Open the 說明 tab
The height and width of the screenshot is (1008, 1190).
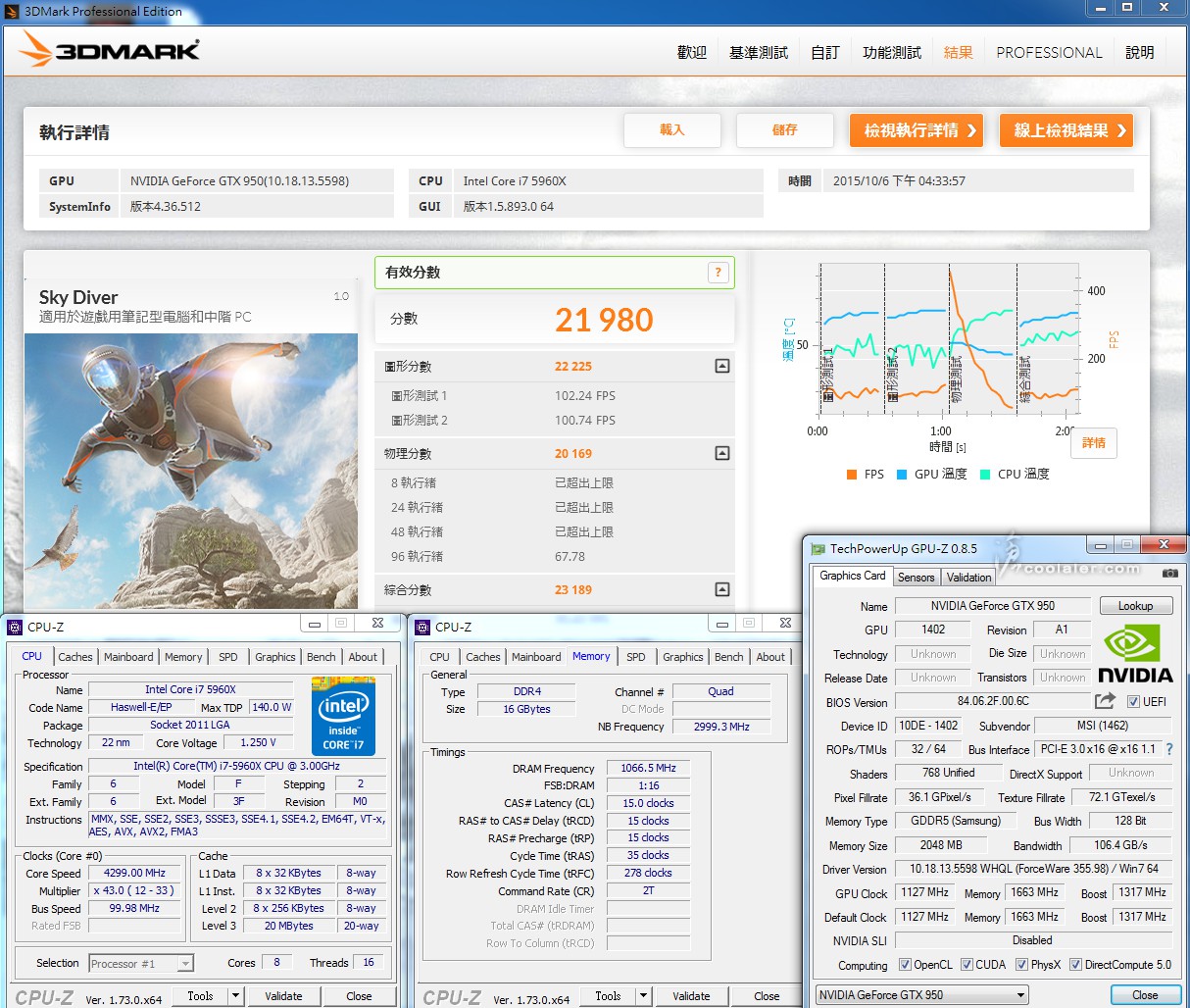click(1140, 53)
